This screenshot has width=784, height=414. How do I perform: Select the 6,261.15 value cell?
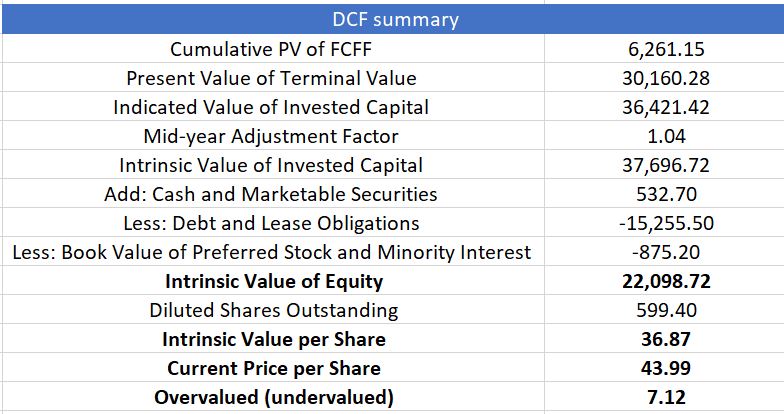[666, 49]
